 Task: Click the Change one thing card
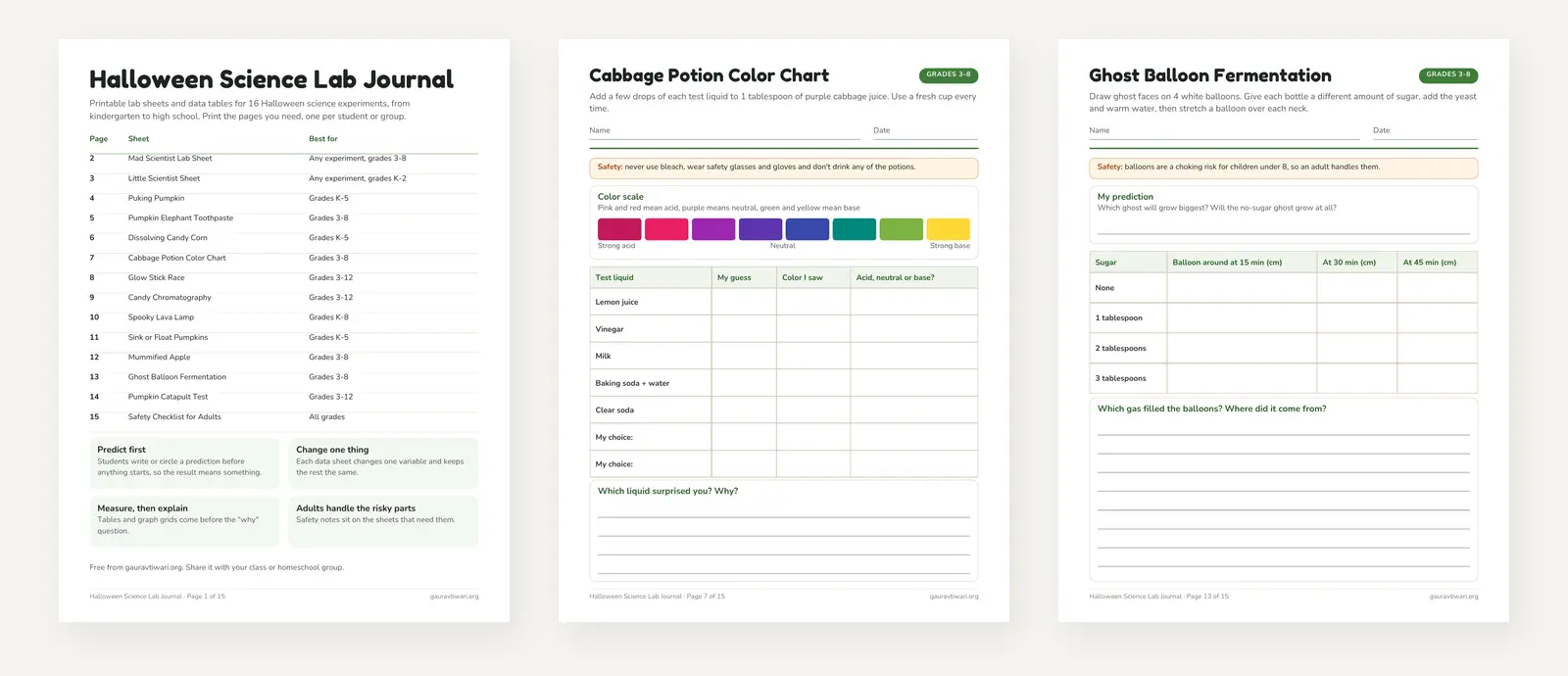(x=383, y=462)
